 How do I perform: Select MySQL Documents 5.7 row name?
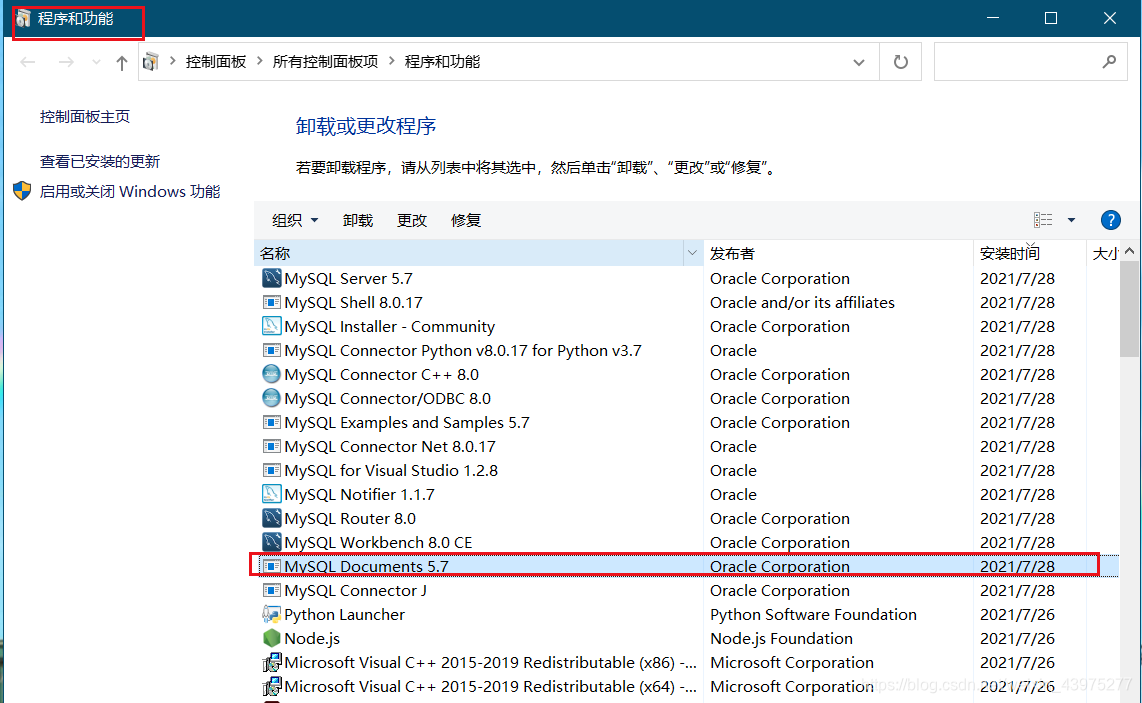366,567
